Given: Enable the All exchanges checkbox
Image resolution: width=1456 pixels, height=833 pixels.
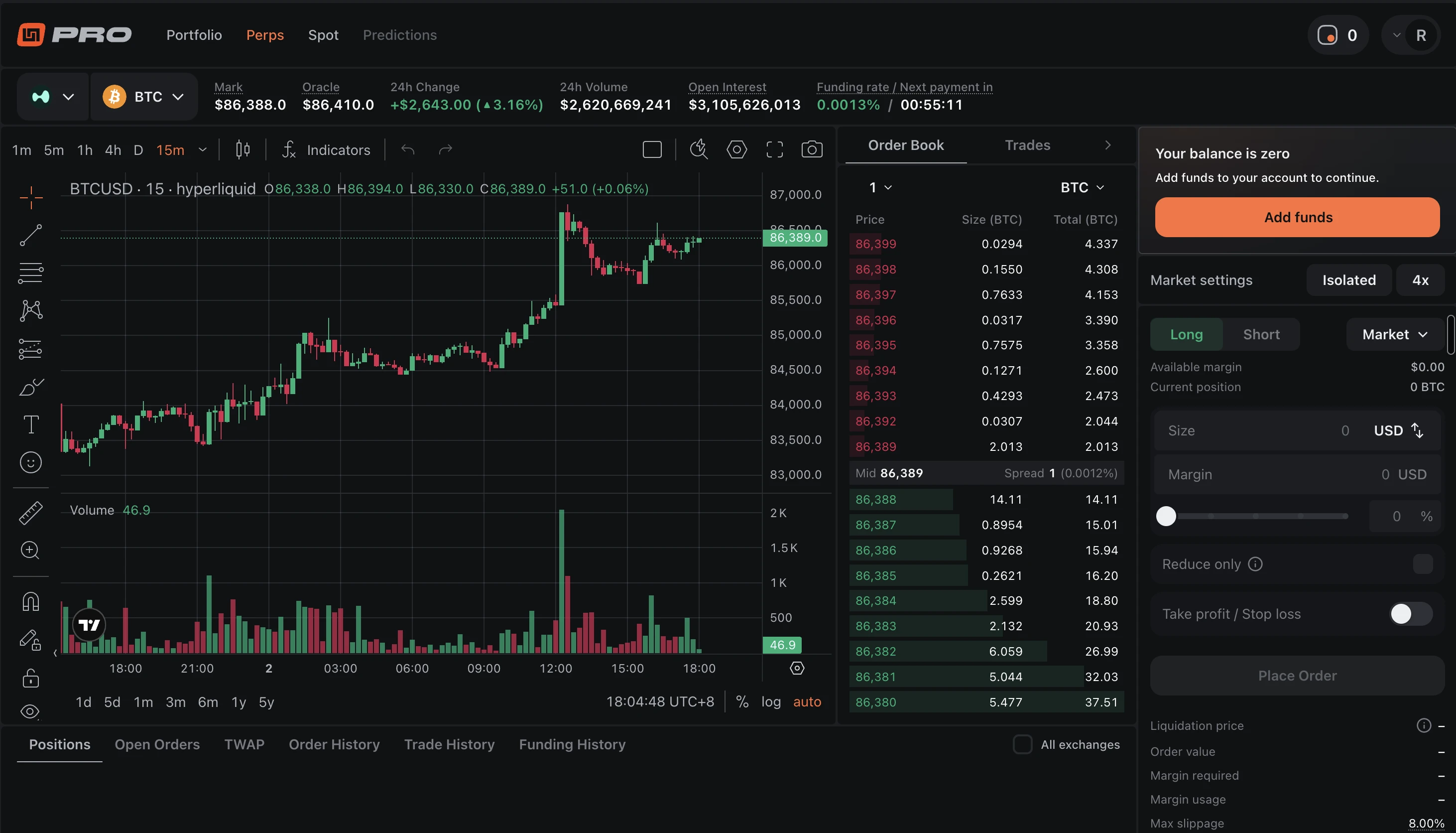Looking at the screenshot, I should pyautogui.click(x=1022, y=744).
